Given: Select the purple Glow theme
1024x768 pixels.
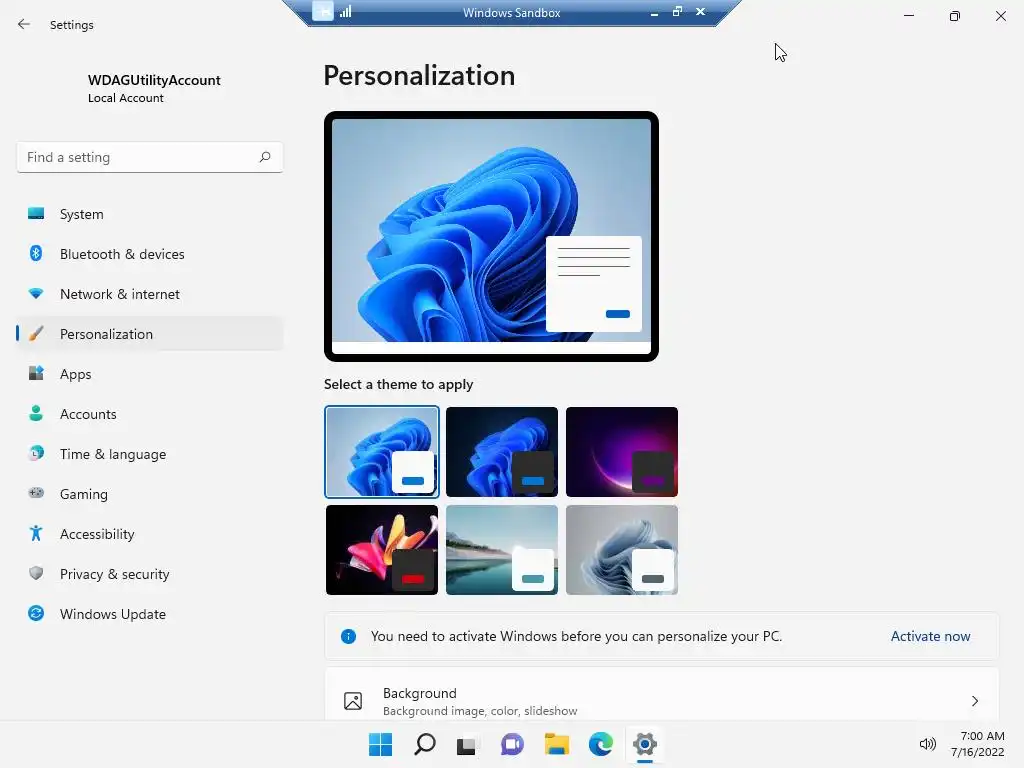Looking at the screenshot, I should [x=622, y=452].
